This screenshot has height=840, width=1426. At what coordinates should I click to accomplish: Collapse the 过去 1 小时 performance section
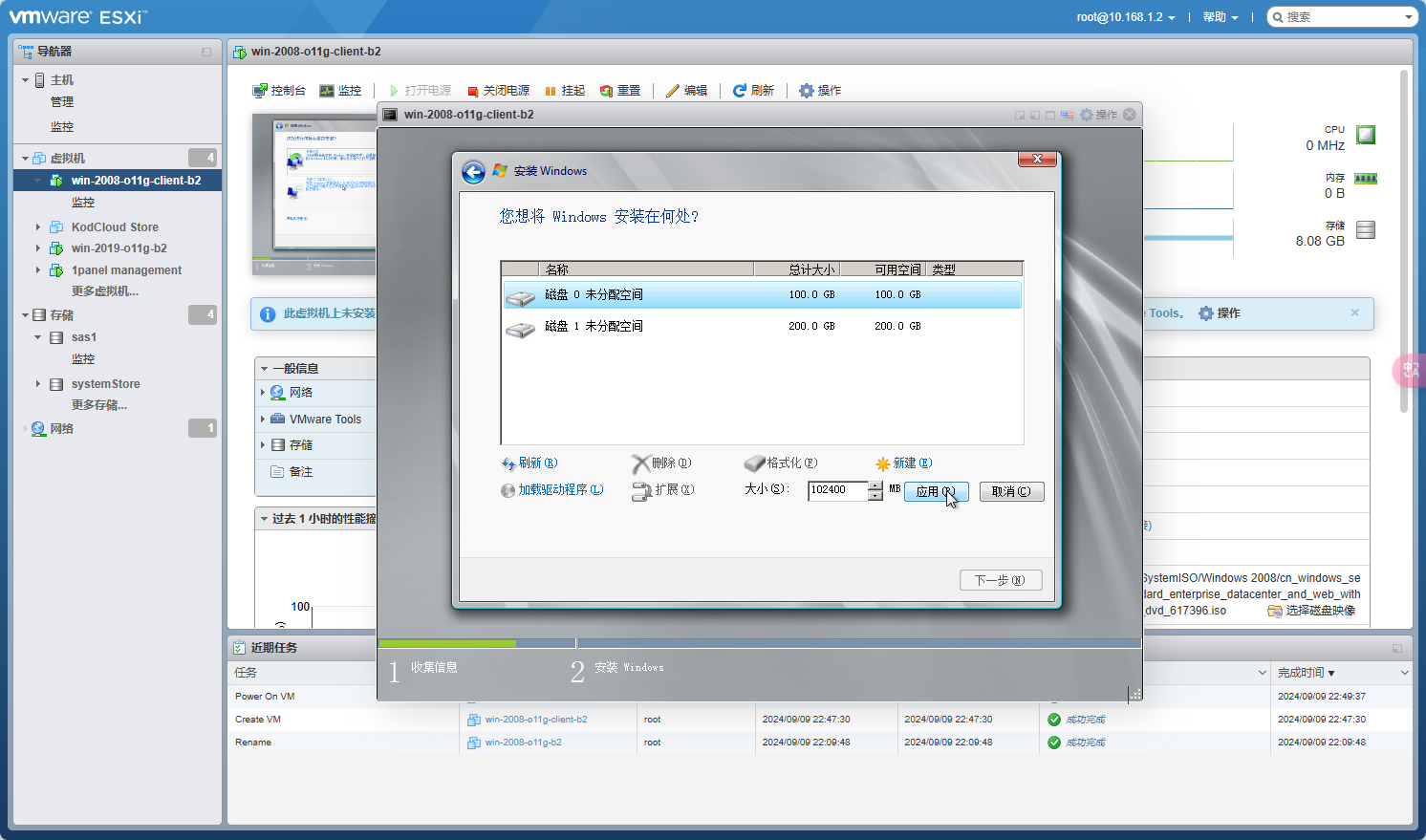[x=265, y=519]
